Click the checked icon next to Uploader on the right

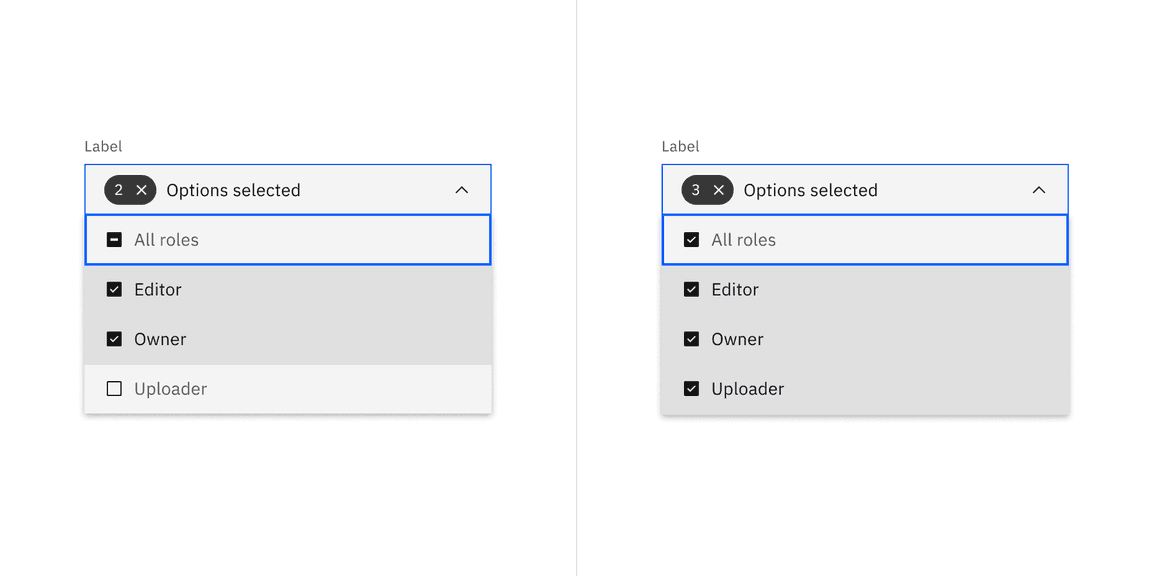pyautogui.click(x=691, y=388)
